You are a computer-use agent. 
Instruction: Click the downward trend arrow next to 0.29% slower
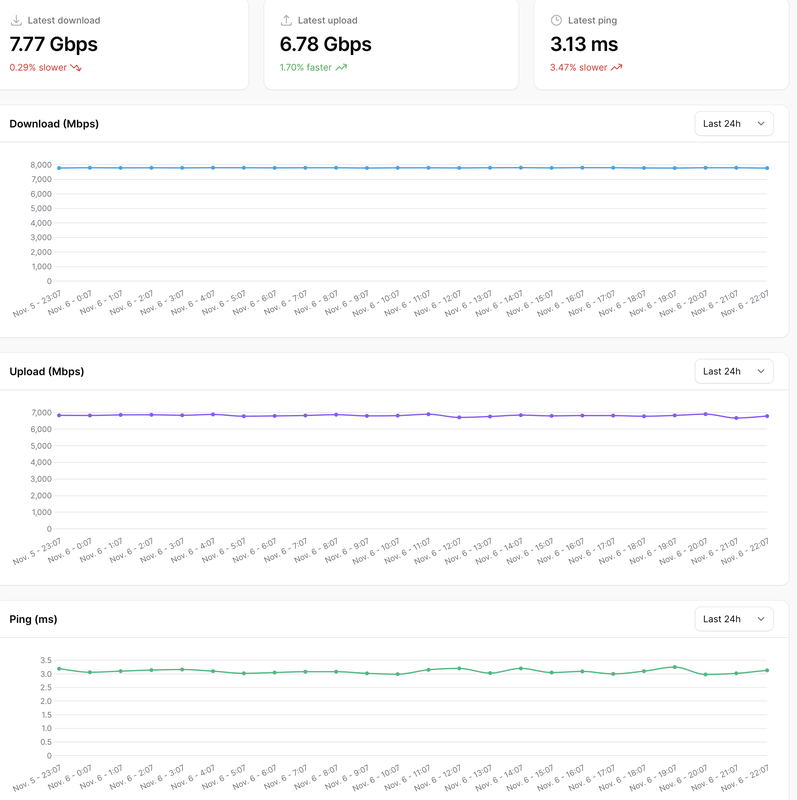[x=76, y=67]
